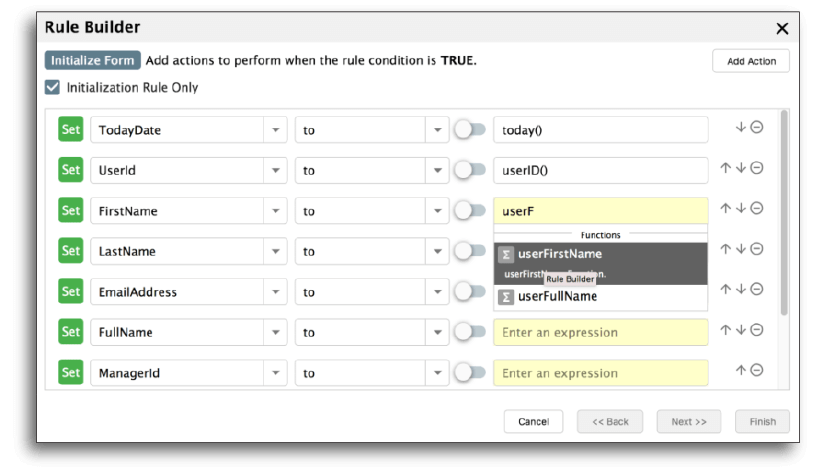The image size is (816, 469).
Task: Toggle expression switch for LastName row
Action: click(x=470, y=251)
